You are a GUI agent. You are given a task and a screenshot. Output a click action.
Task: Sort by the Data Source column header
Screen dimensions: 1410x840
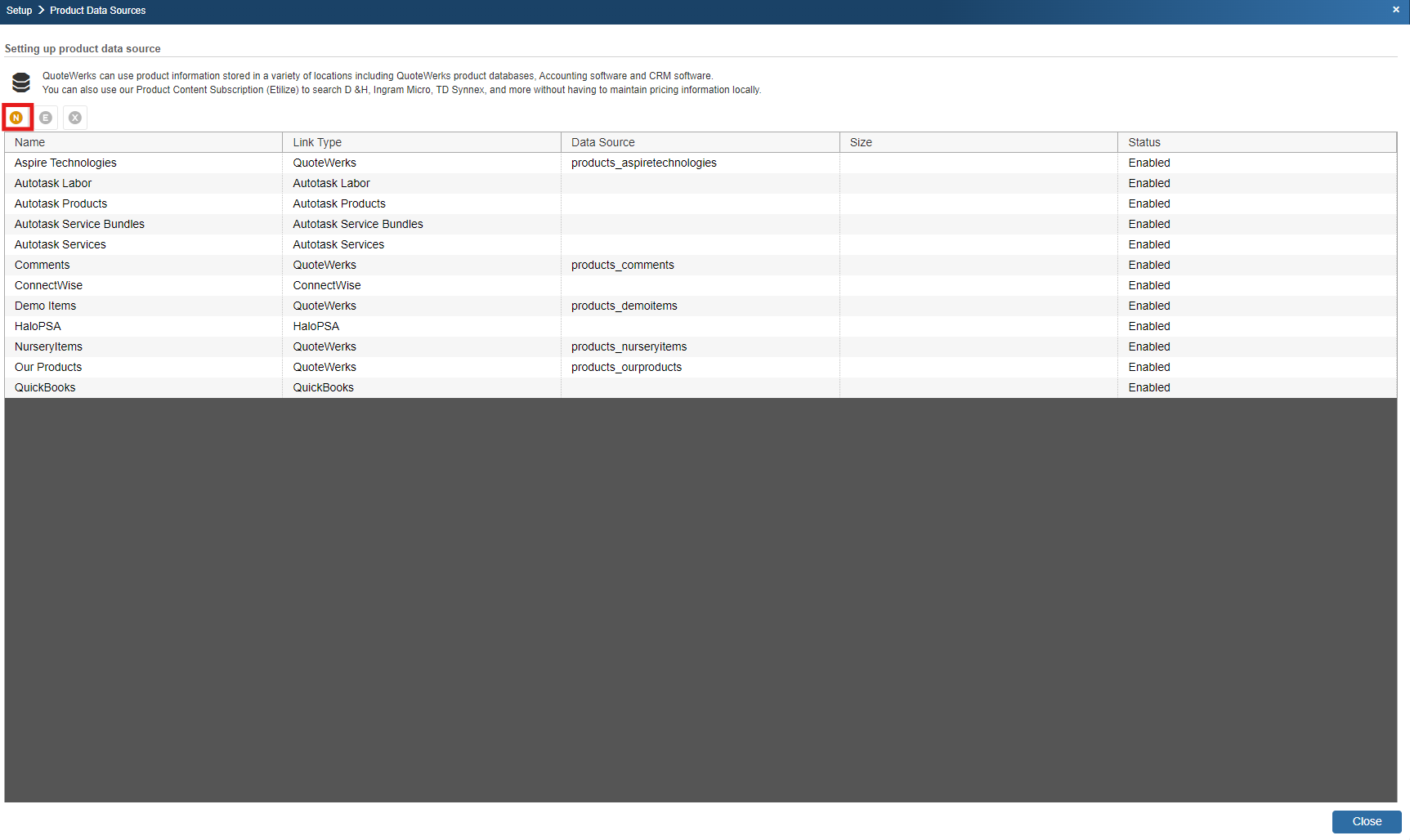(701, 142)
